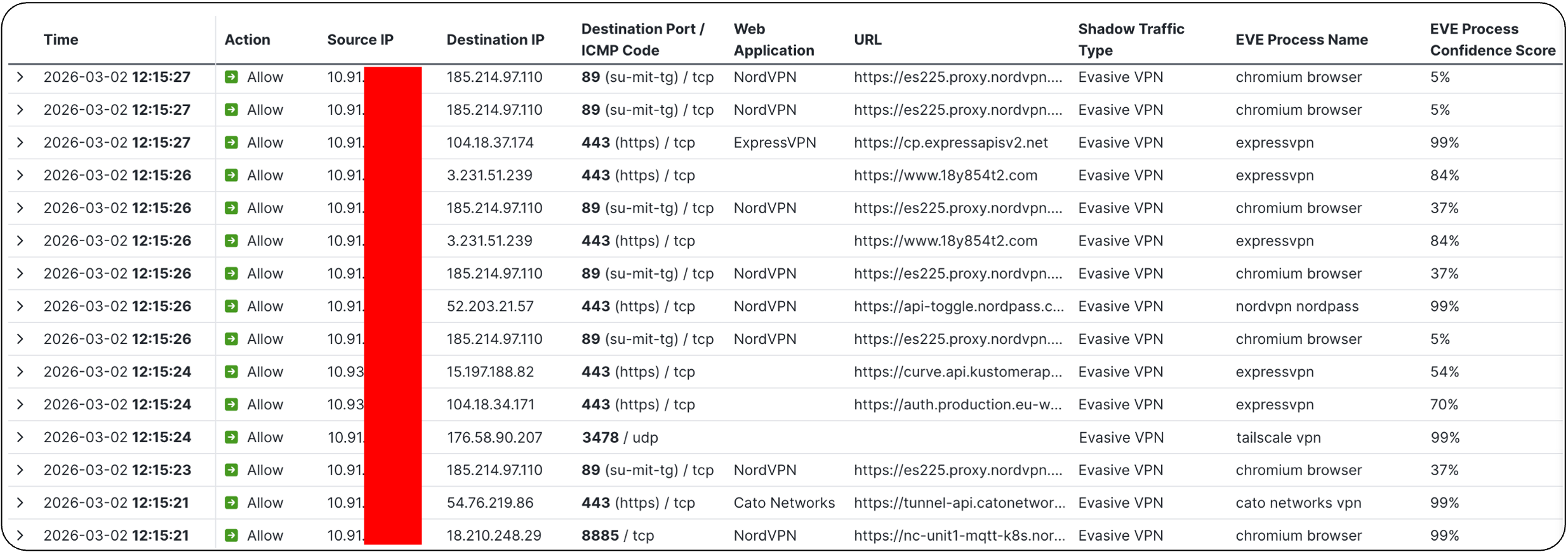Click Allow icon in cato networks vpn row

point(232,503)
